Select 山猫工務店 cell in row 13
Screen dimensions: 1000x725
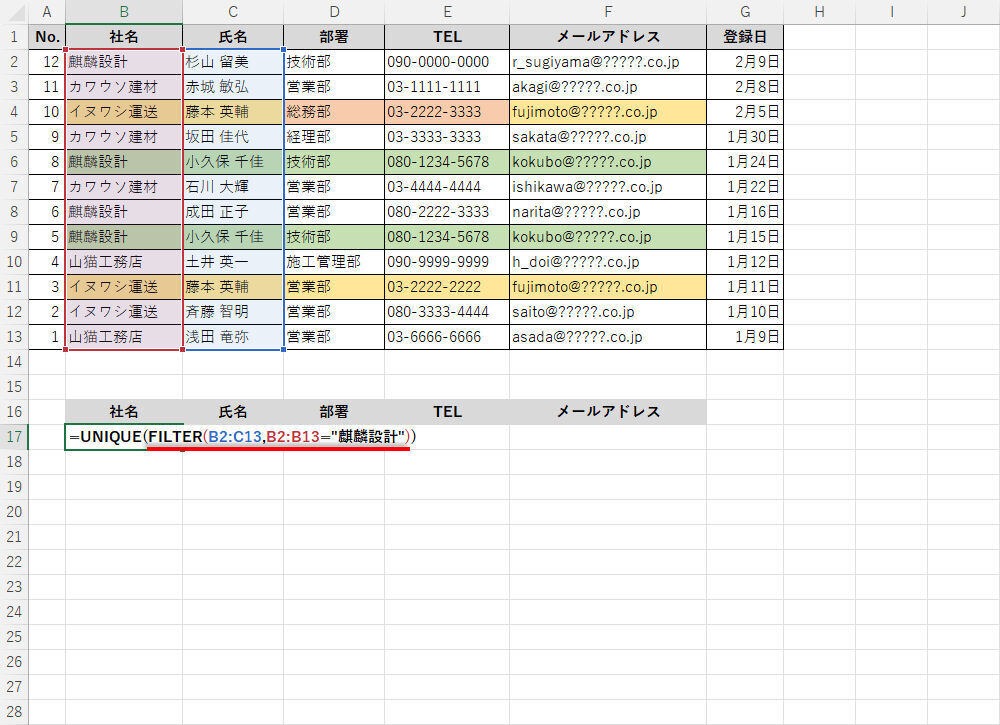tap(124, 337)
